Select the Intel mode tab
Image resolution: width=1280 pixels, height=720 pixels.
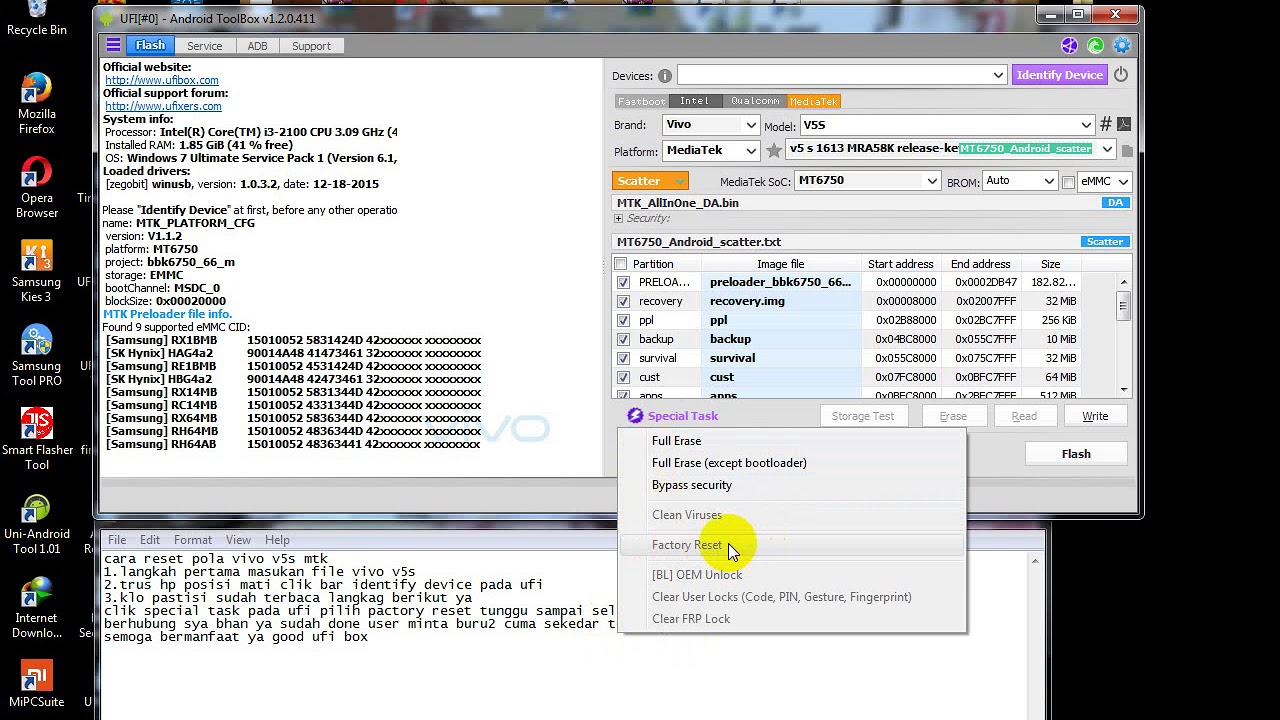coord(694,101)
